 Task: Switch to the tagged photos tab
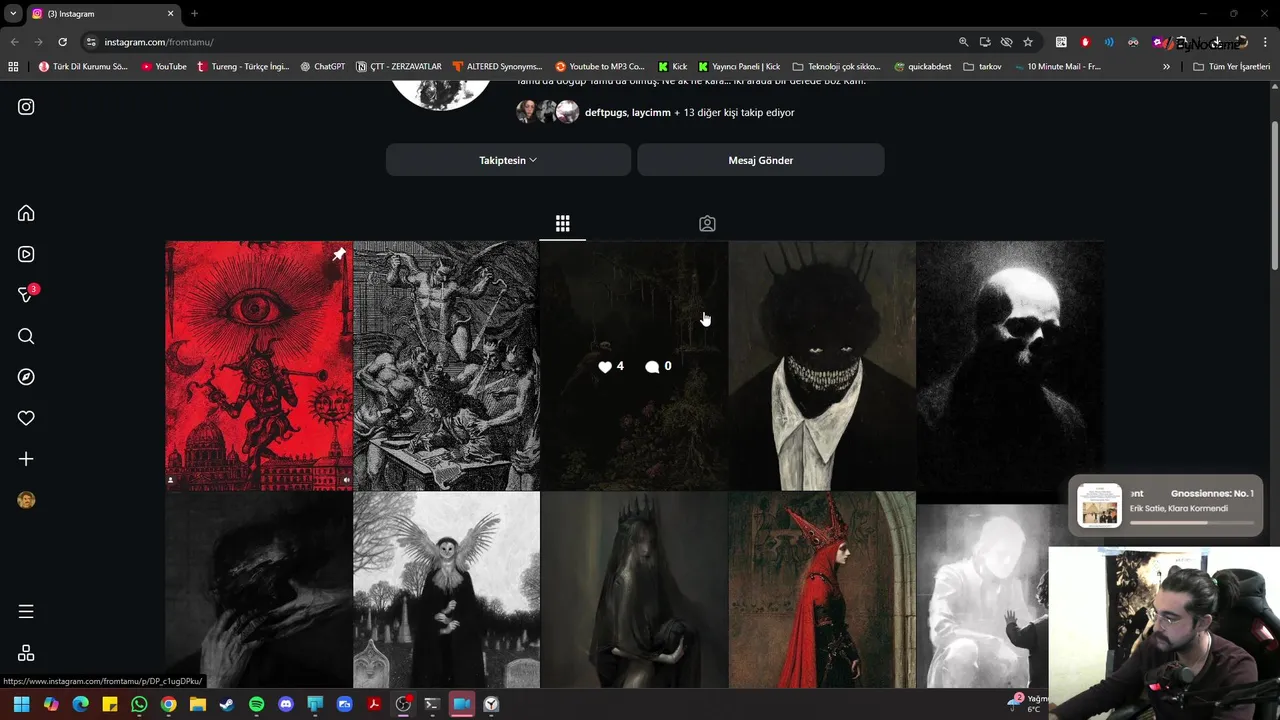(x=707, y=223)
